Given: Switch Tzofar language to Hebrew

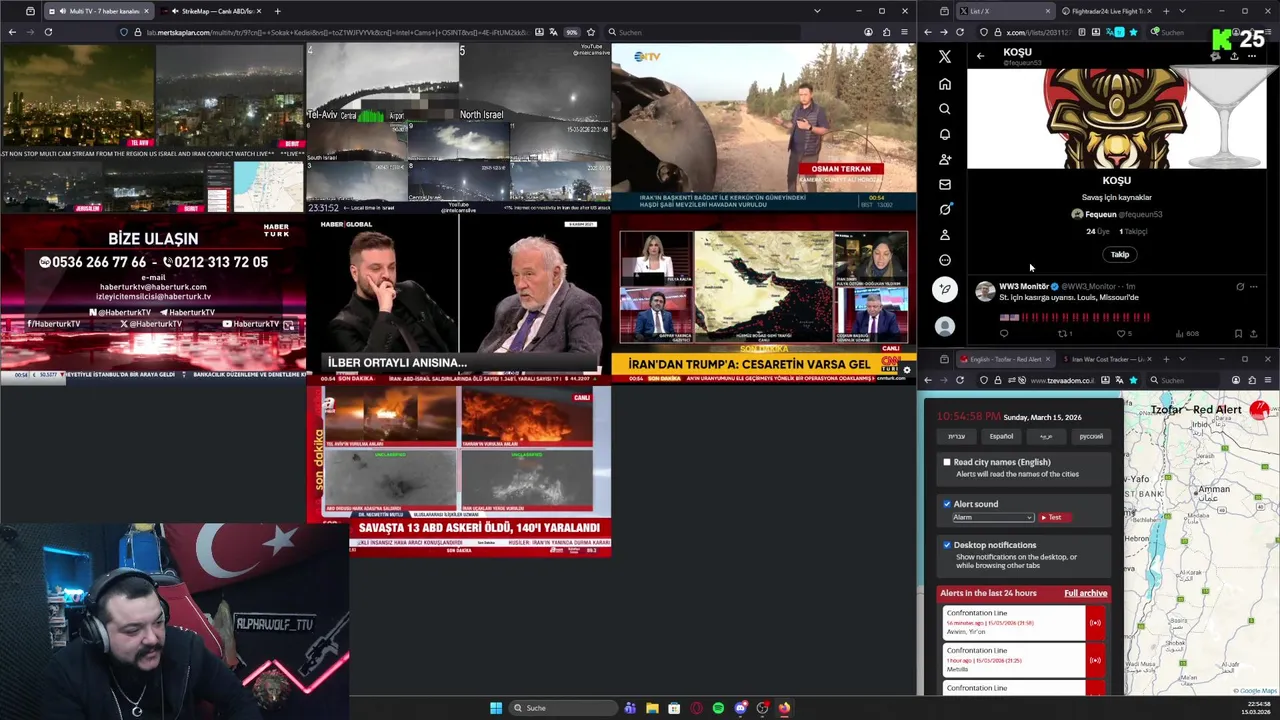Looking at the screenshot, I should 957,436.
